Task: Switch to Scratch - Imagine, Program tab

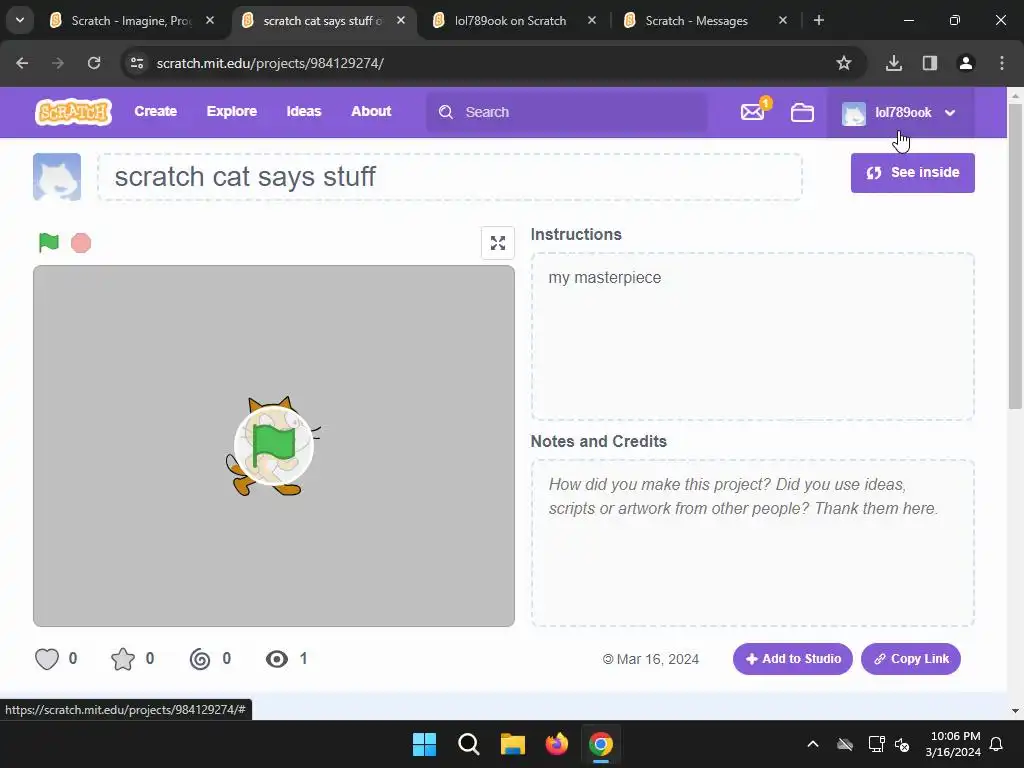Action: 131,21
